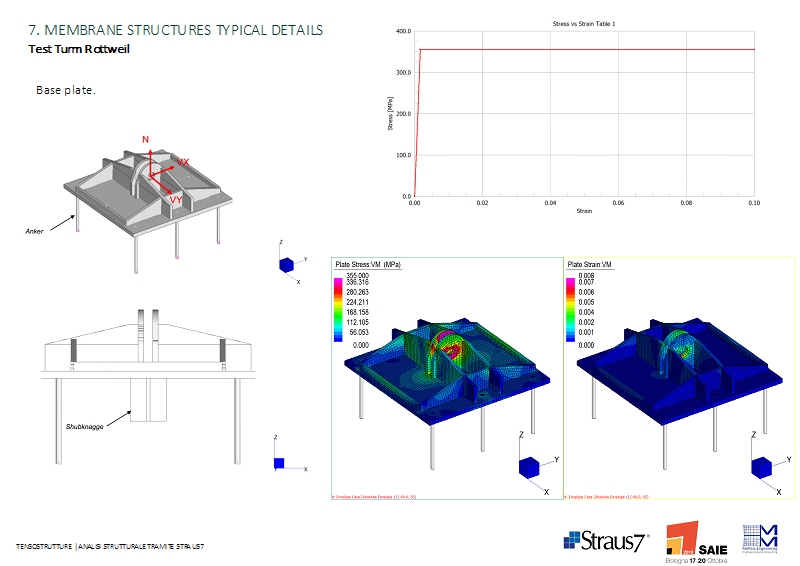Image resolution: width=800 pixels, height=566 pixels.
Task: Click the Straus7 logo in the footer
Action: (606, 540)
